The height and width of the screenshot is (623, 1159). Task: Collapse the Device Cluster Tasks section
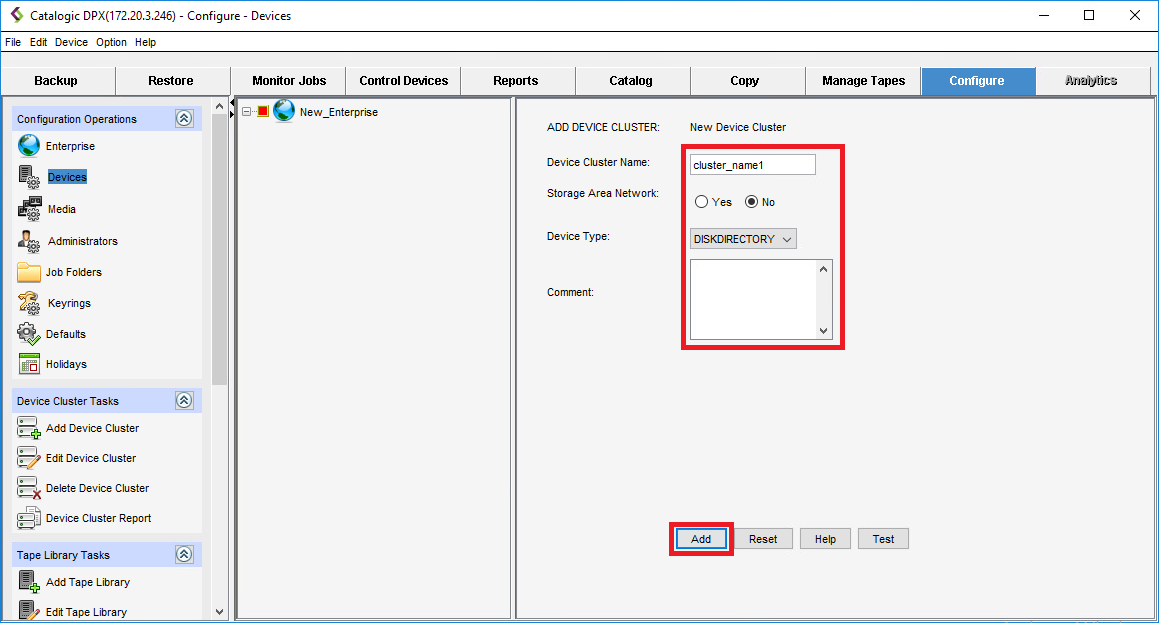[x=184, y=400]
